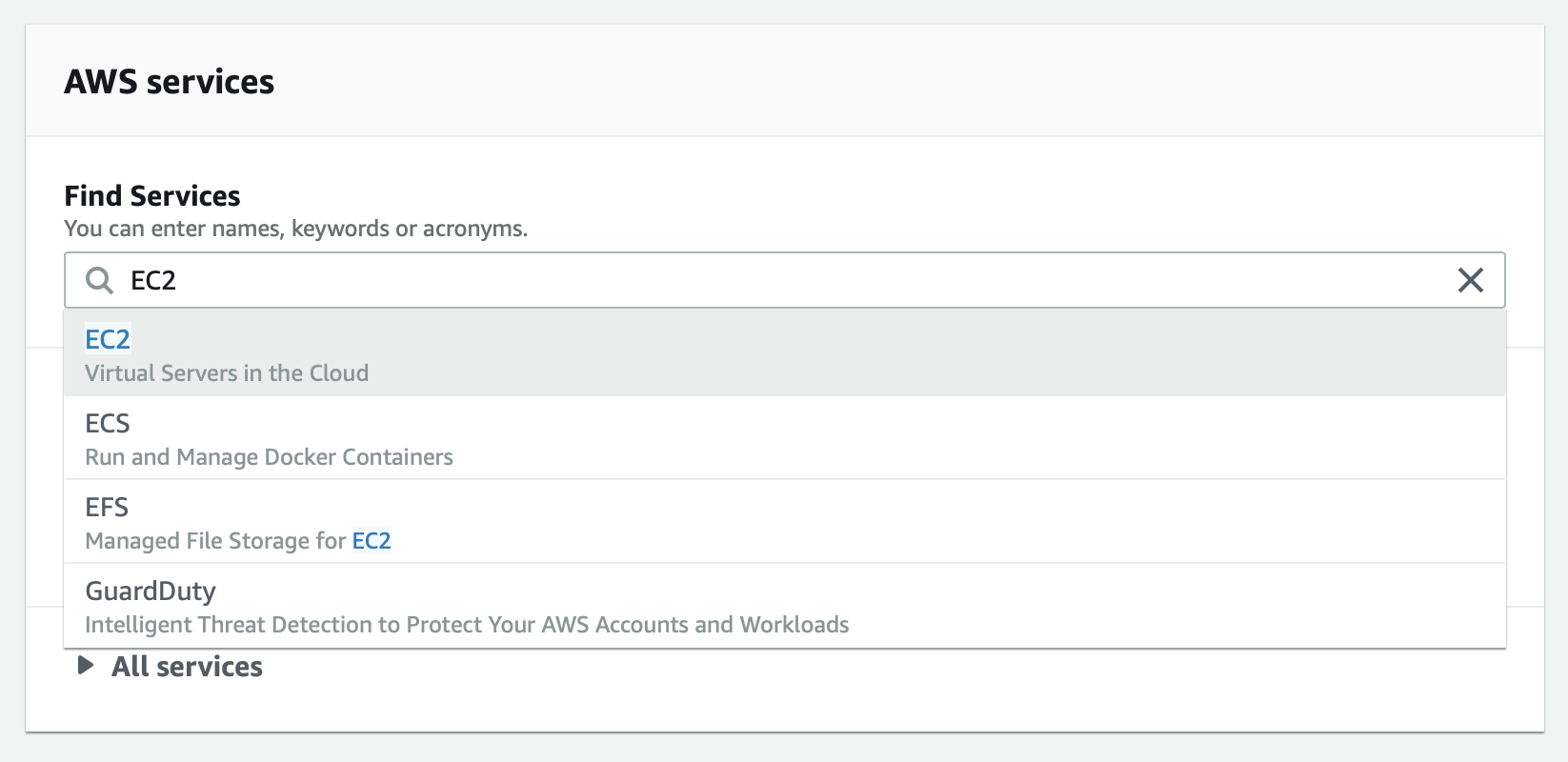Click the typed EC2 text in search box
The height and width of the screenshot is (762, 1568).
pyautogui.click(x=153, y=281)
